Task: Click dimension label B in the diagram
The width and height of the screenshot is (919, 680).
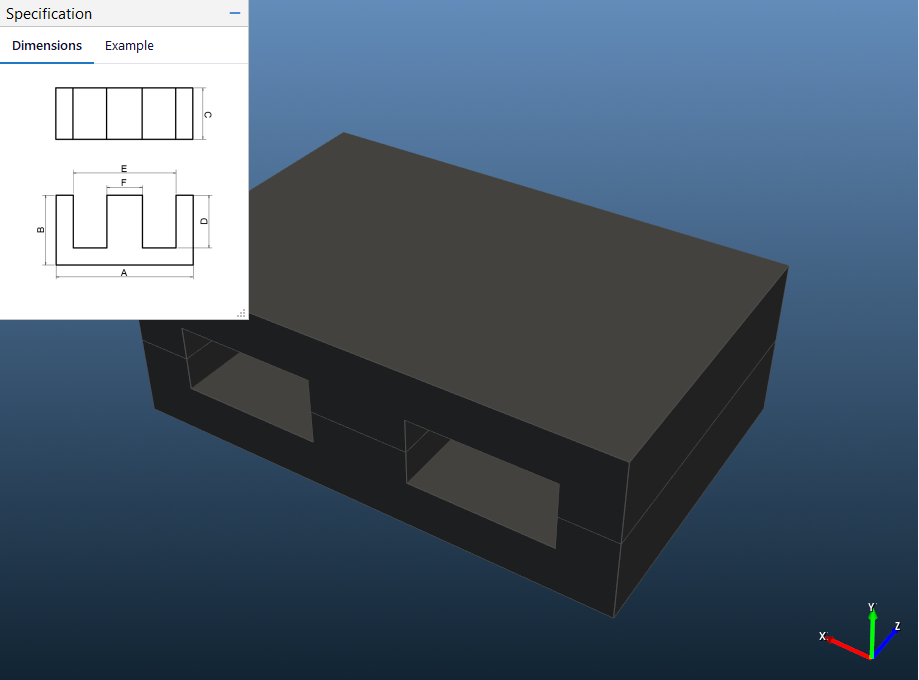Action: (x=40, y=229)
